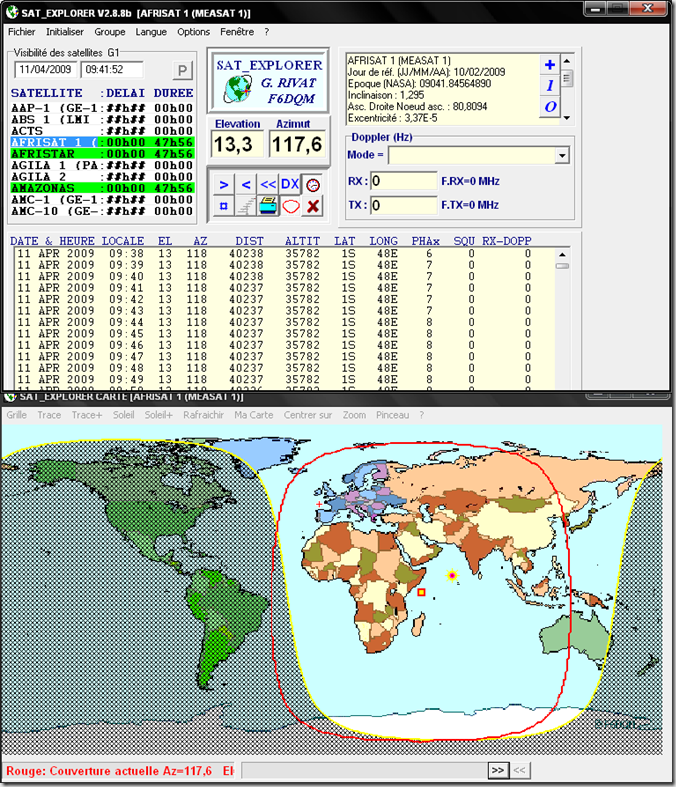Click the time field 09:41:52
The image size is (676, 787).
pos(111,70)
